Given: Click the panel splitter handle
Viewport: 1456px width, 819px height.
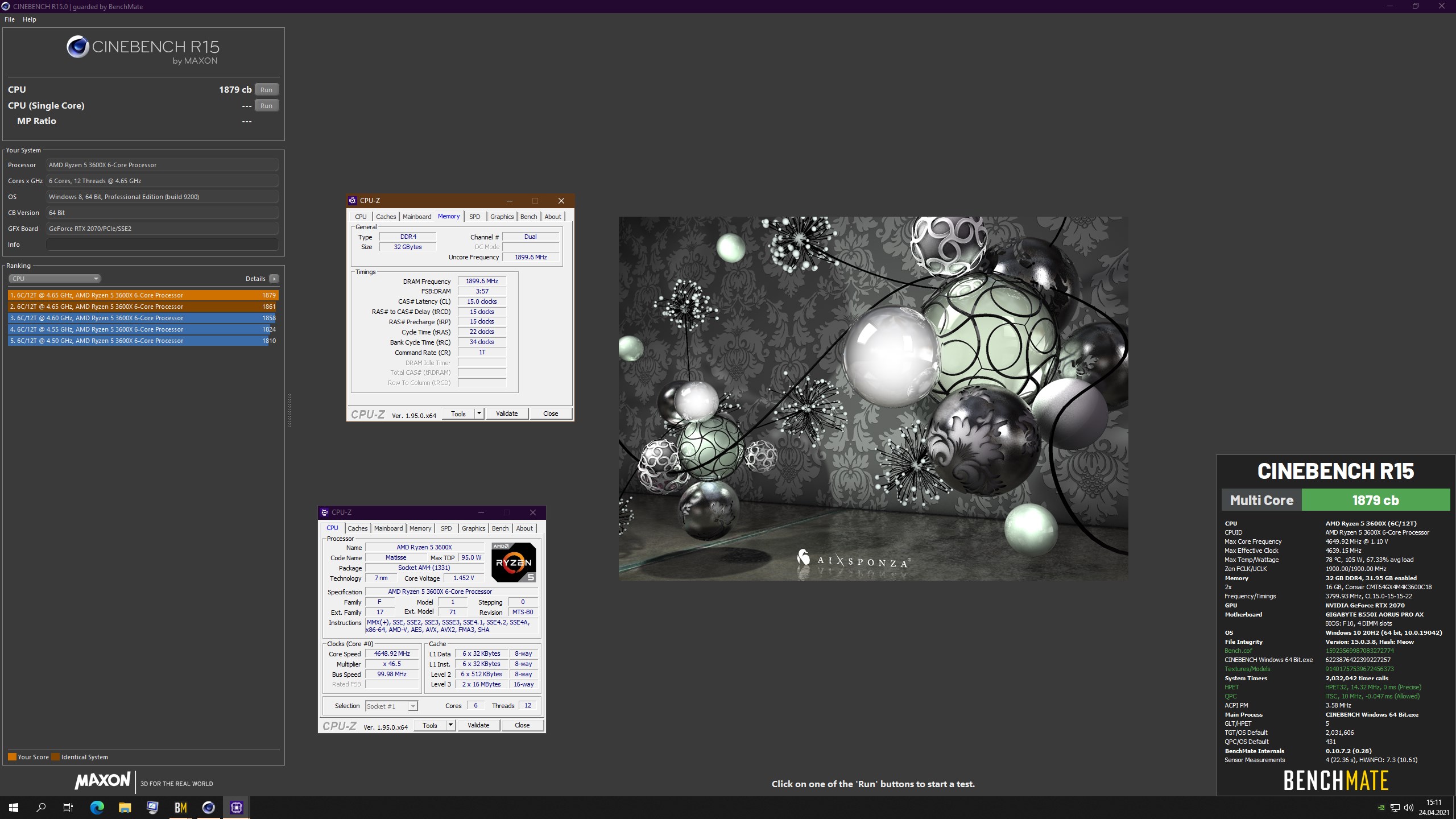Looking at the screenshot, I should coord(289,409).
